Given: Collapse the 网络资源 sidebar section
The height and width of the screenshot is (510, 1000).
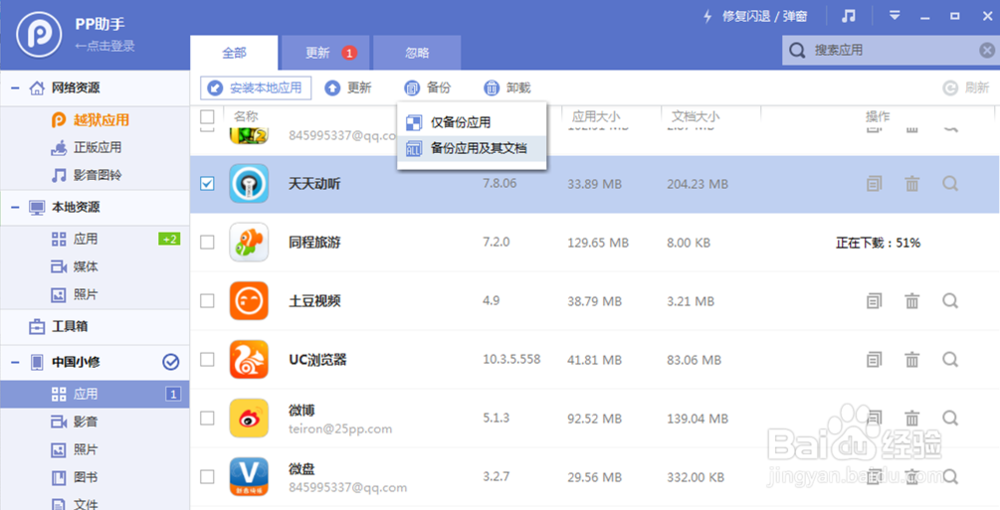Looking at the screenshot, I should (x=15, y=88).
